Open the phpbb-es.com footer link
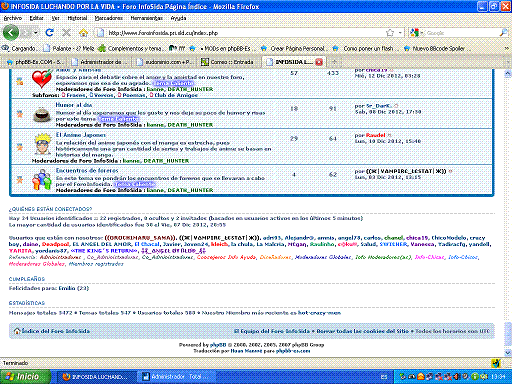The width and height of the screenshot is (512, 384). click(293, 351)
